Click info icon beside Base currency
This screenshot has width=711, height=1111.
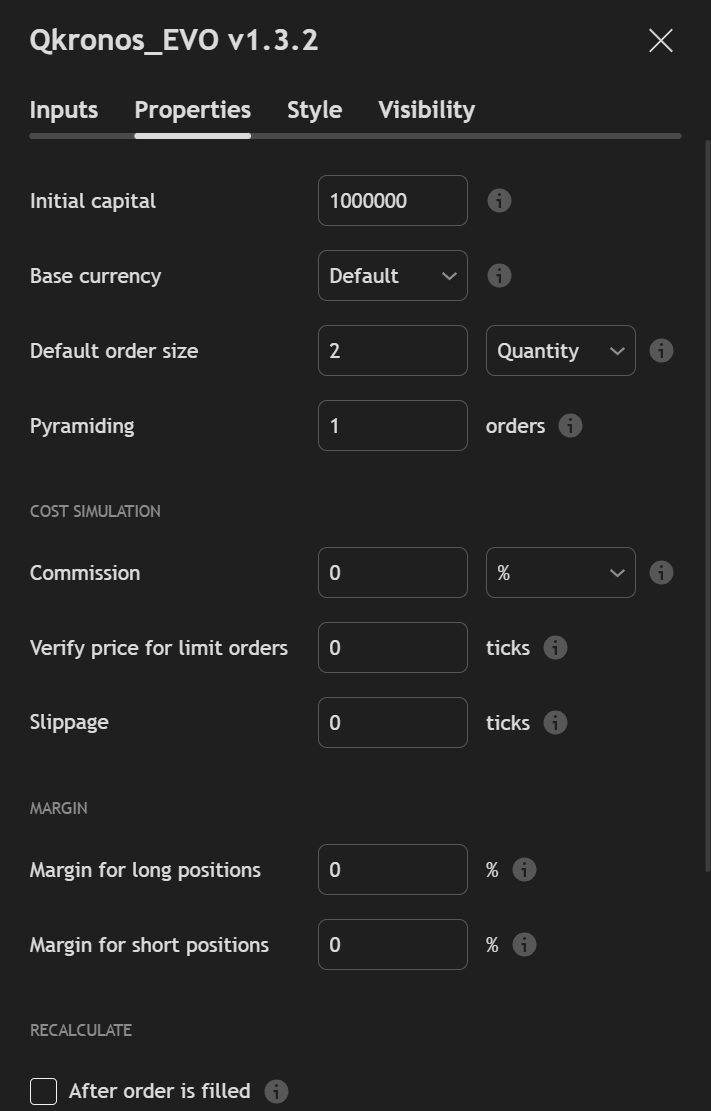(499, 276)
